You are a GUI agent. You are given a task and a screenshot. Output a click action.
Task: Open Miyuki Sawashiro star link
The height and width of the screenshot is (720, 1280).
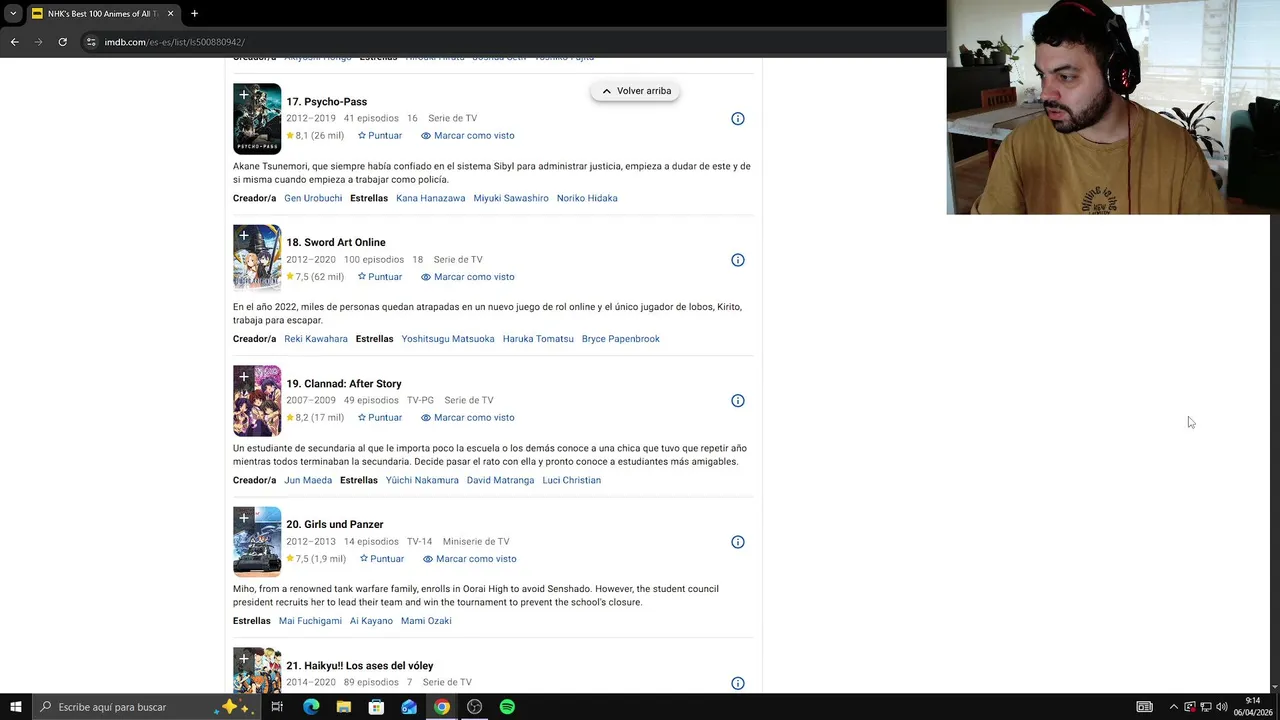click(x=511, y=198)
